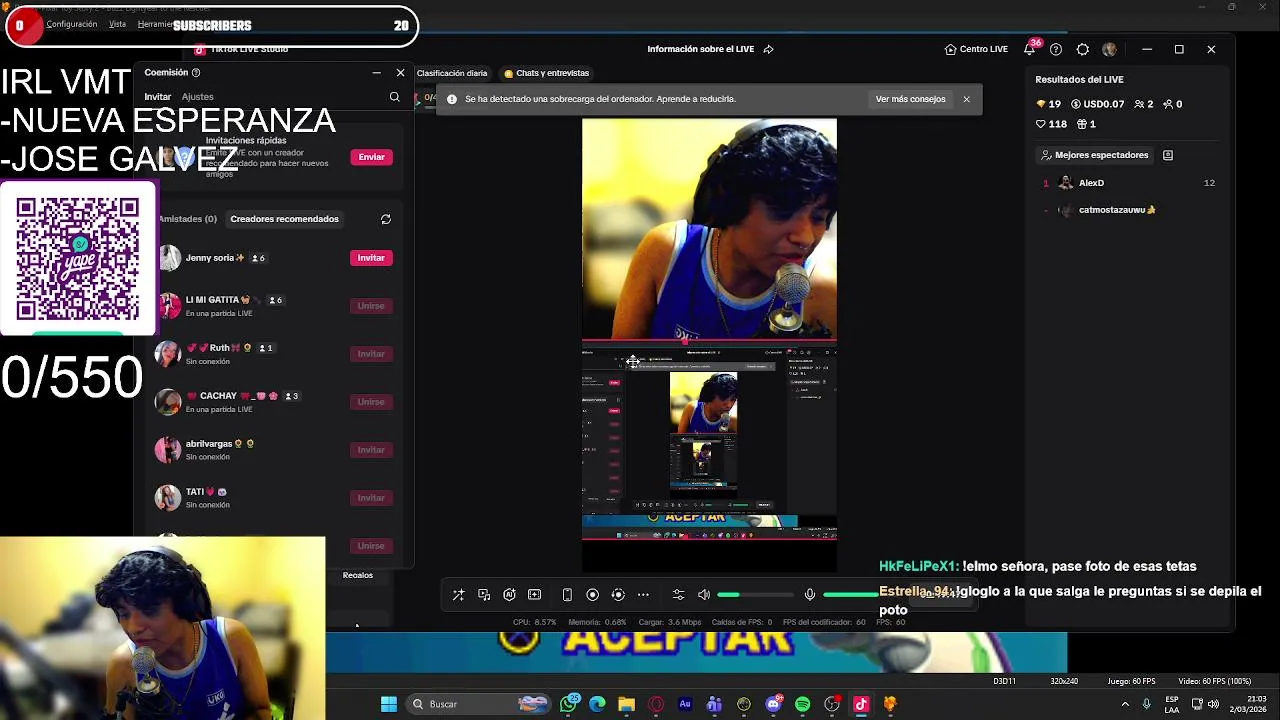
Task: Click Enviar quick invitations button
Action: click(x=371, y=157)
